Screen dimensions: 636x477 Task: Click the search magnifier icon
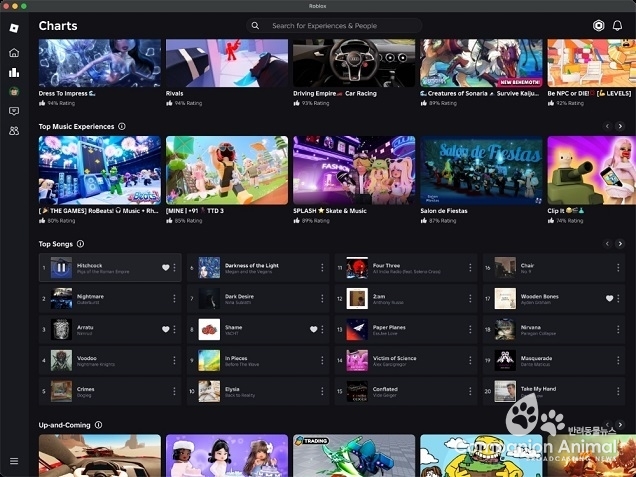[x=255, y=26]
